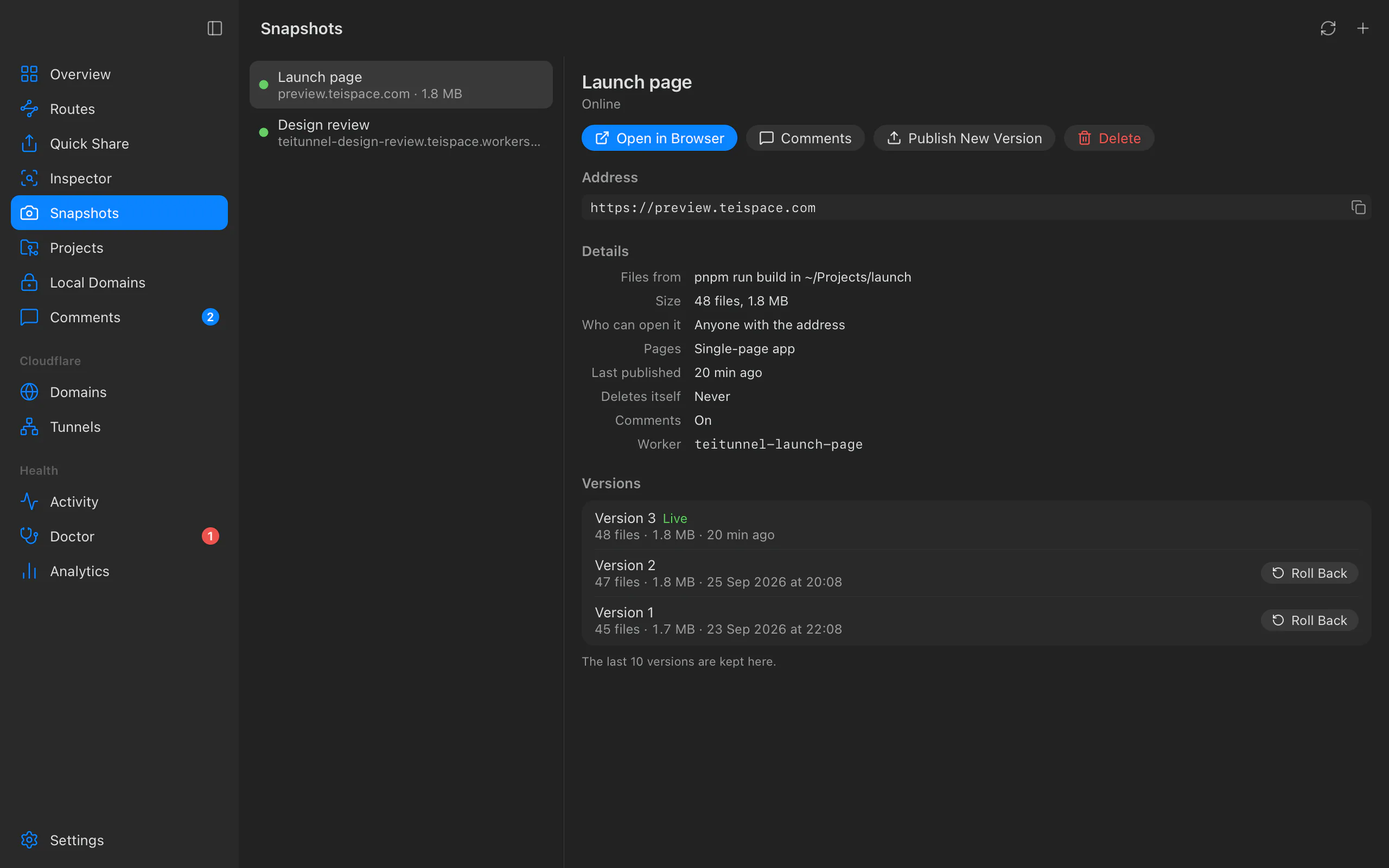
Task: Open Comments in the sidebar
Action: pyautogui.click(x=119, y=317)
